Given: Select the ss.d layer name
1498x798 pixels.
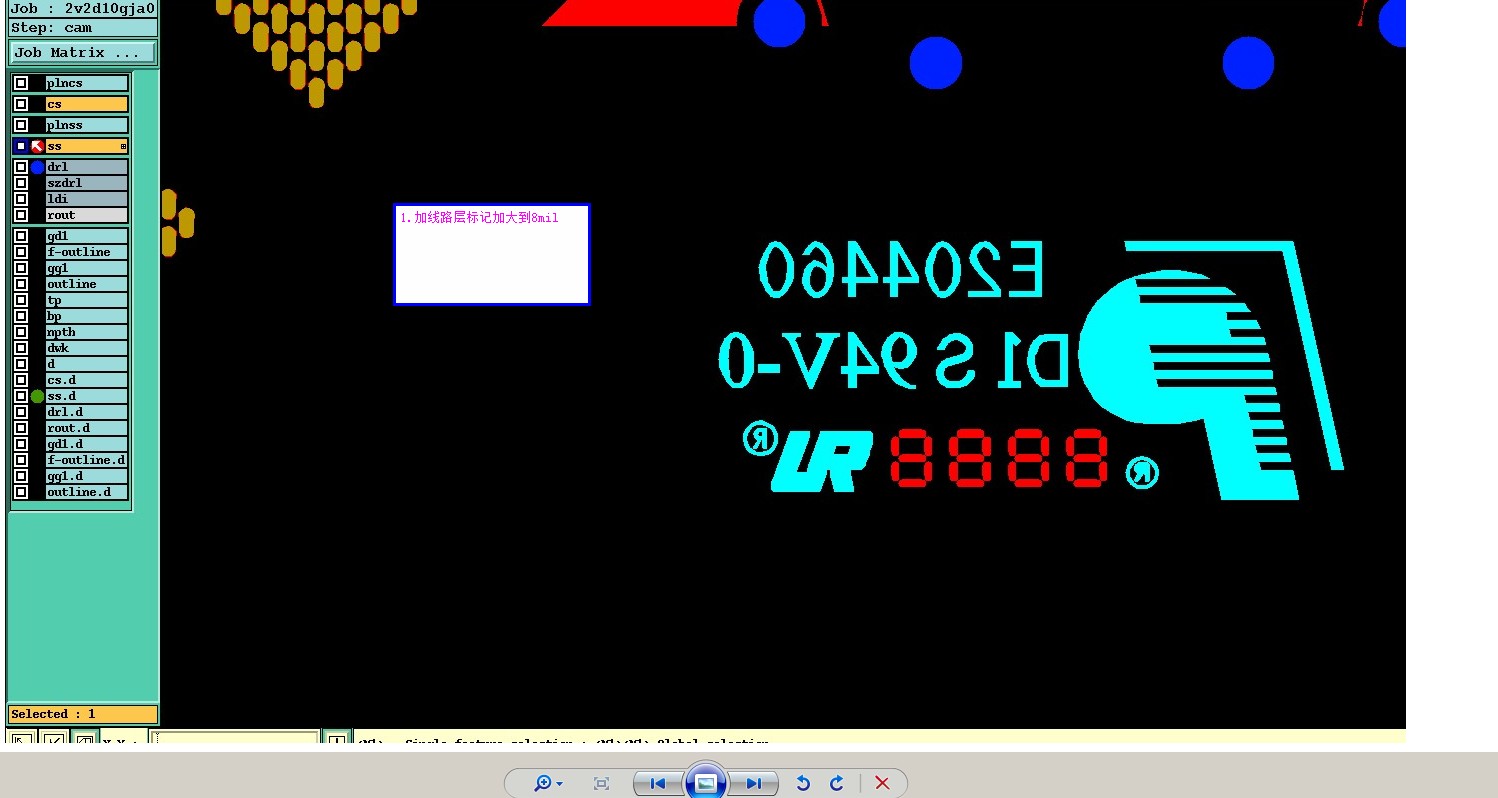Looking at the screenshot, I should point(87,396).
